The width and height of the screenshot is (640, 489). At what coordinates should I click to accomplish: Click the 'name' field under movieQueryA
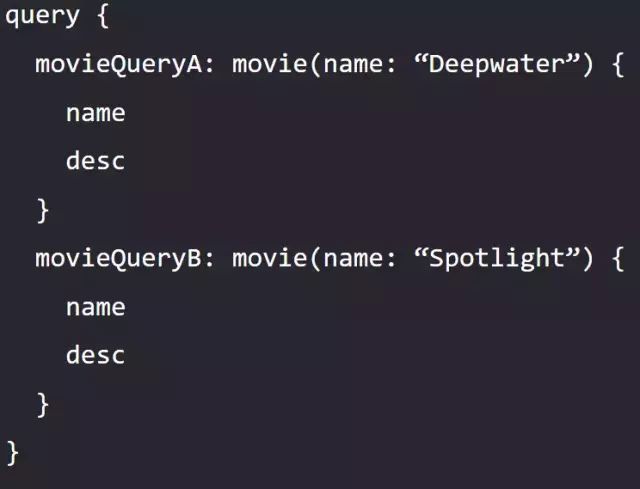coord(96,113)
